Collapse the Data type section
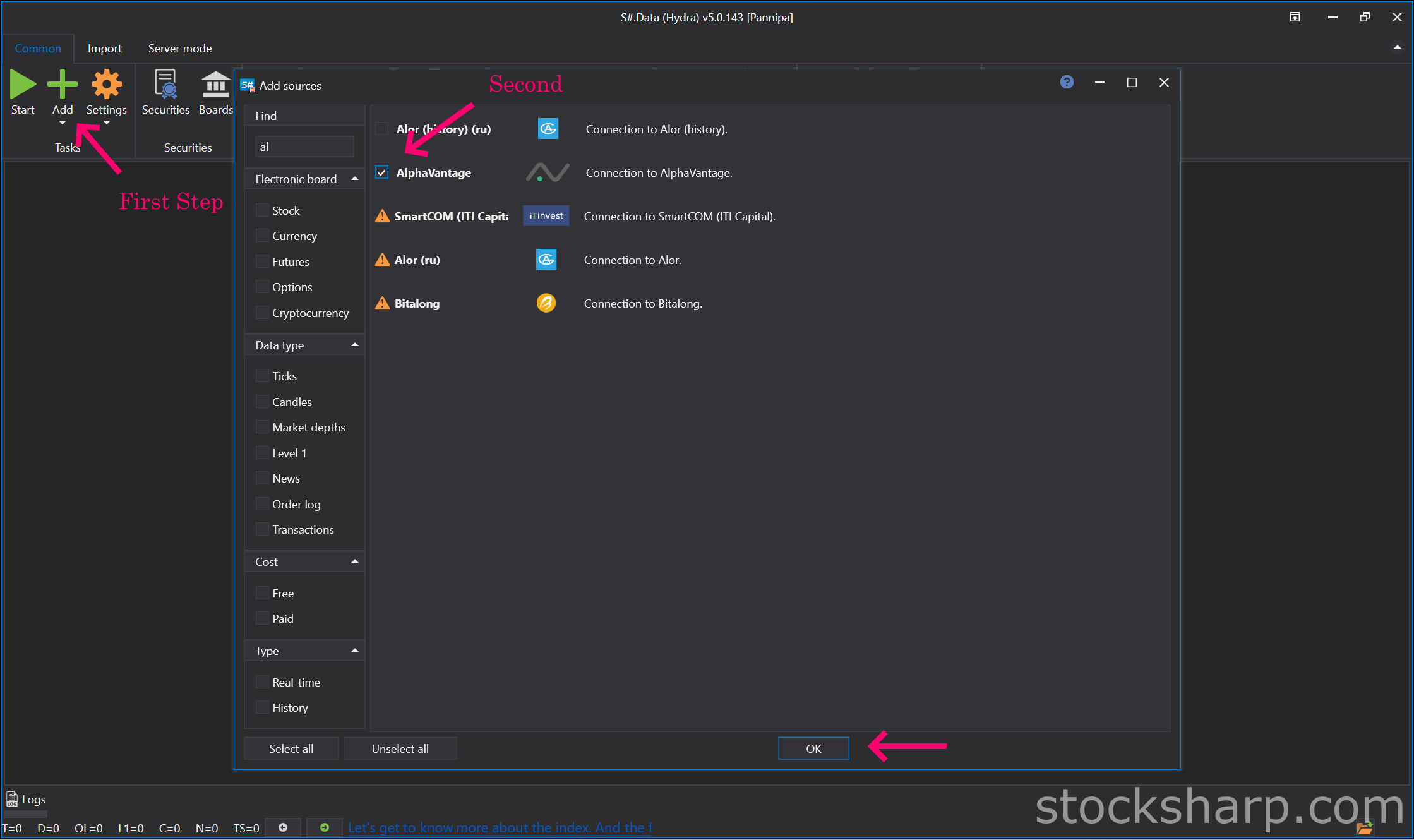The image size is (1414, 840). 354,345
